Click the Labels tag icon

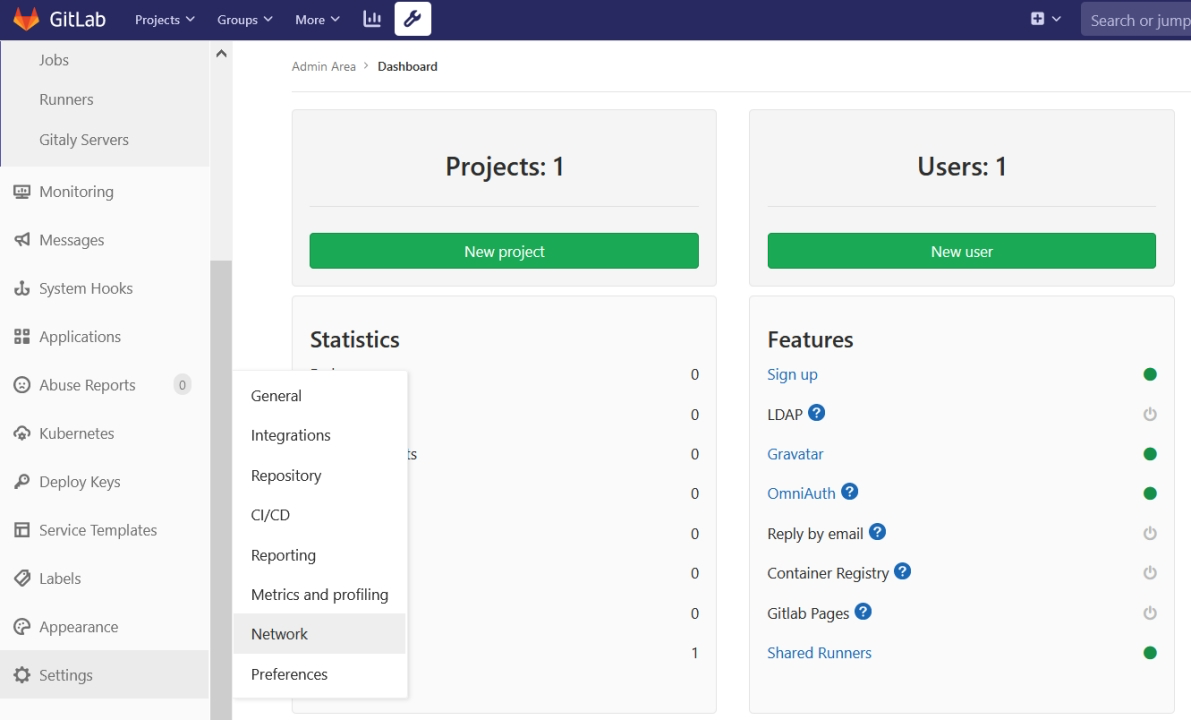pos(22,579)
